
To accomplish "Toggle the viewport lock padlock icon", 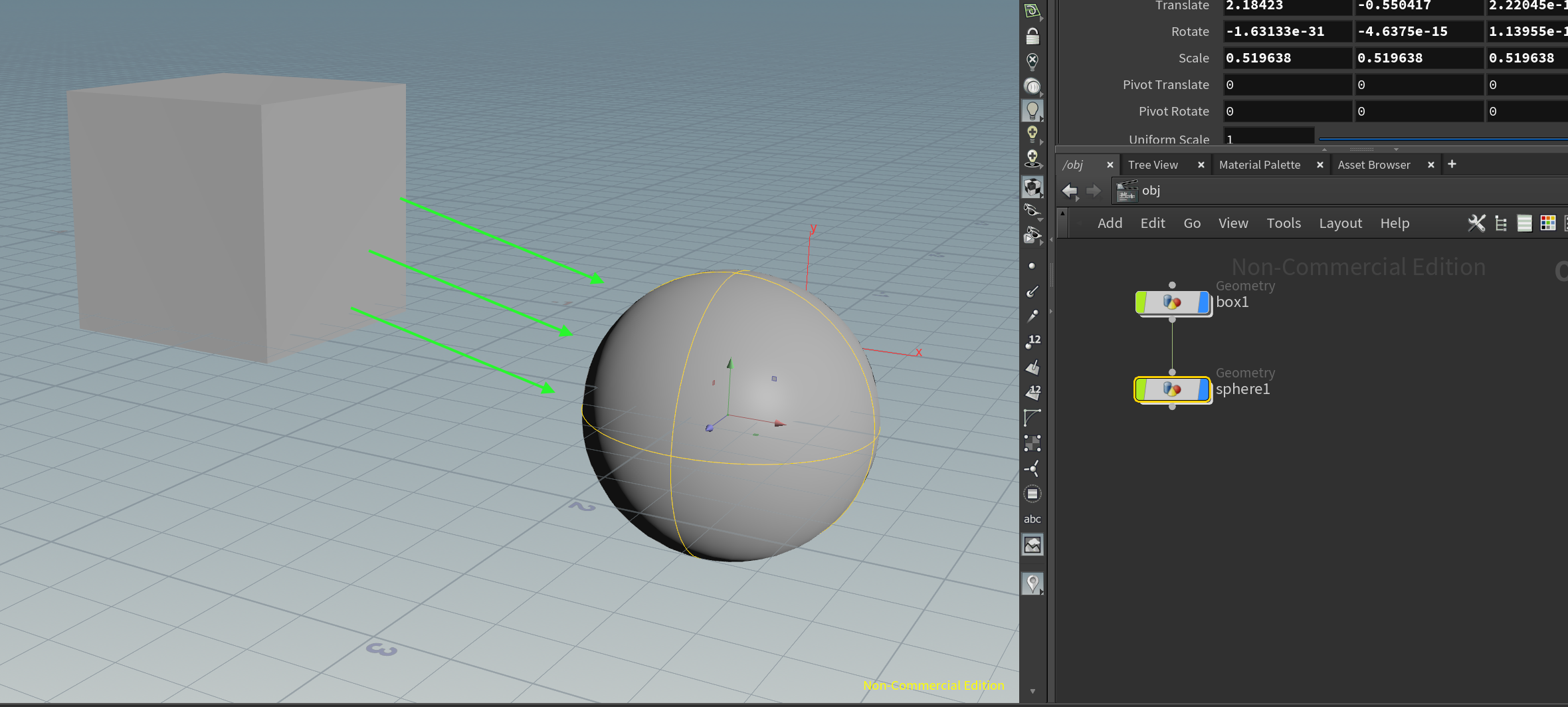I will (1032, 36).
